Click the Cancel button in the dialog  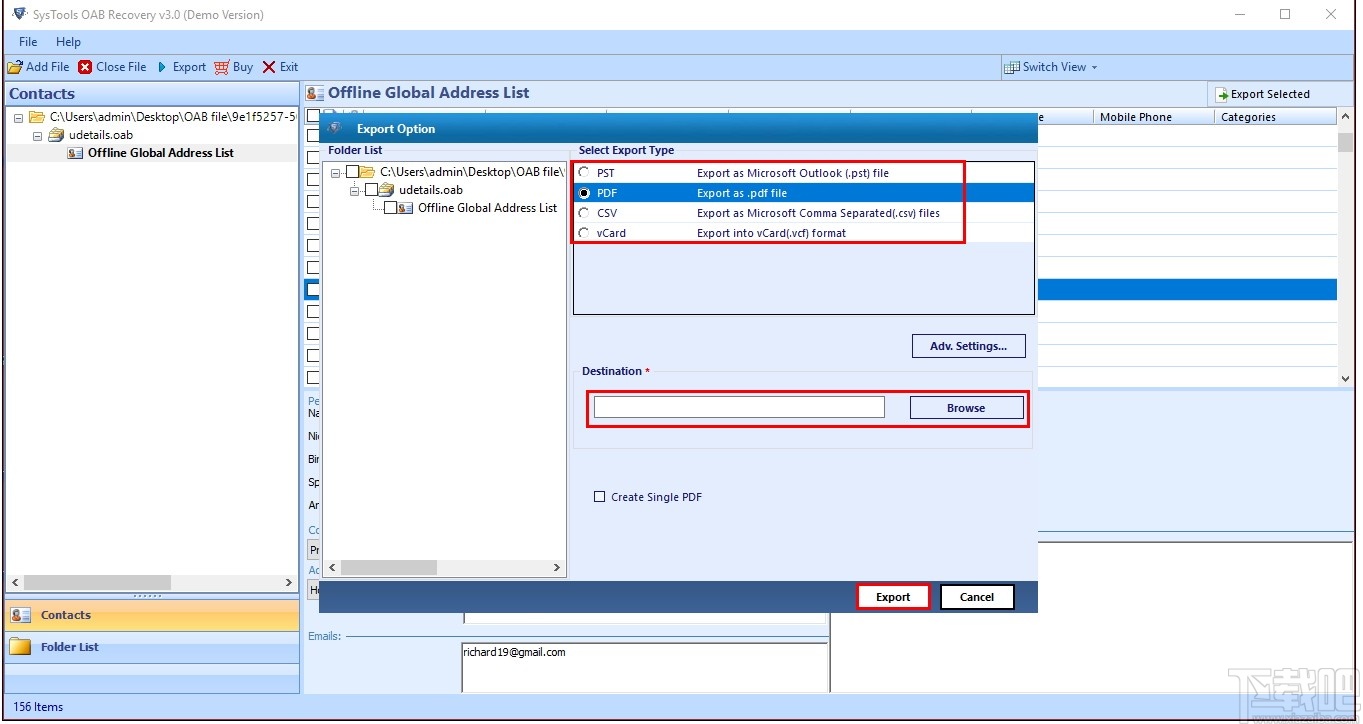point(977,597)
